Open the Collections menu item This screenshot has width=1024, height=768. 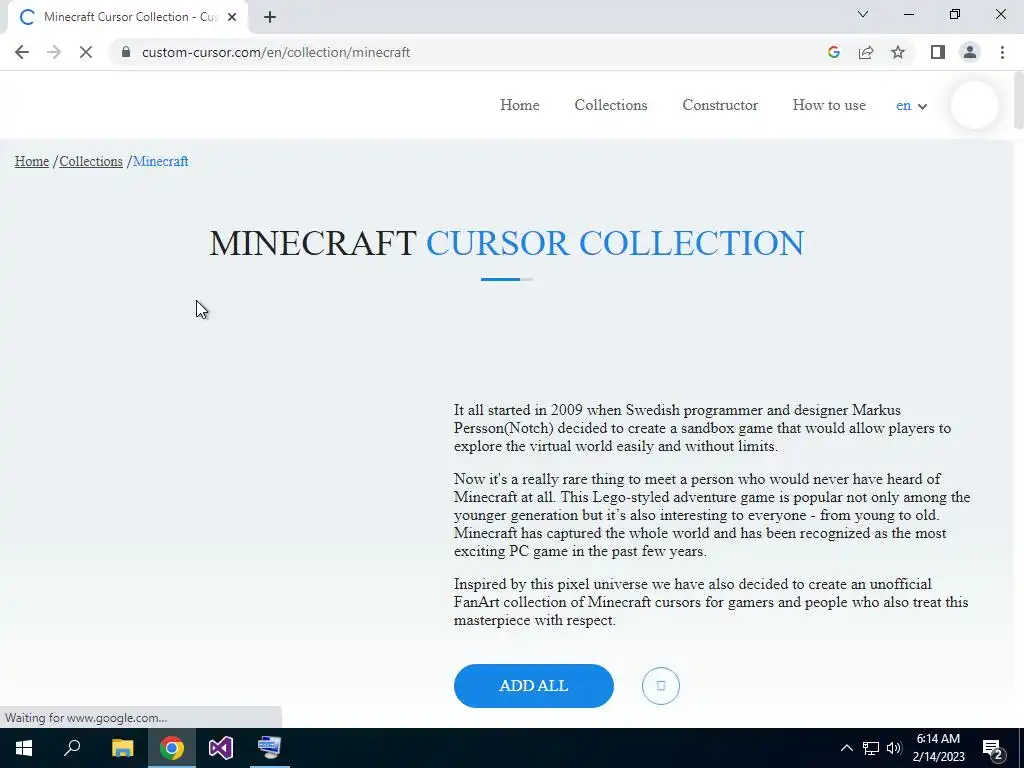(x=611, y=105)
